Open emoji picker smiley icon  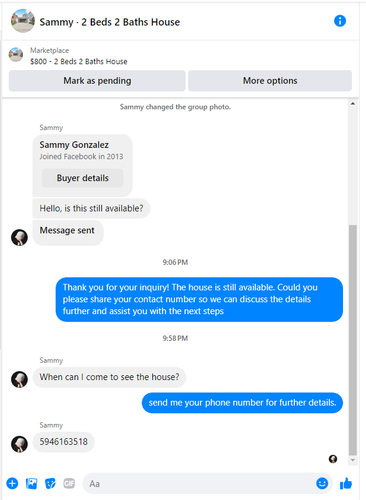322,483
